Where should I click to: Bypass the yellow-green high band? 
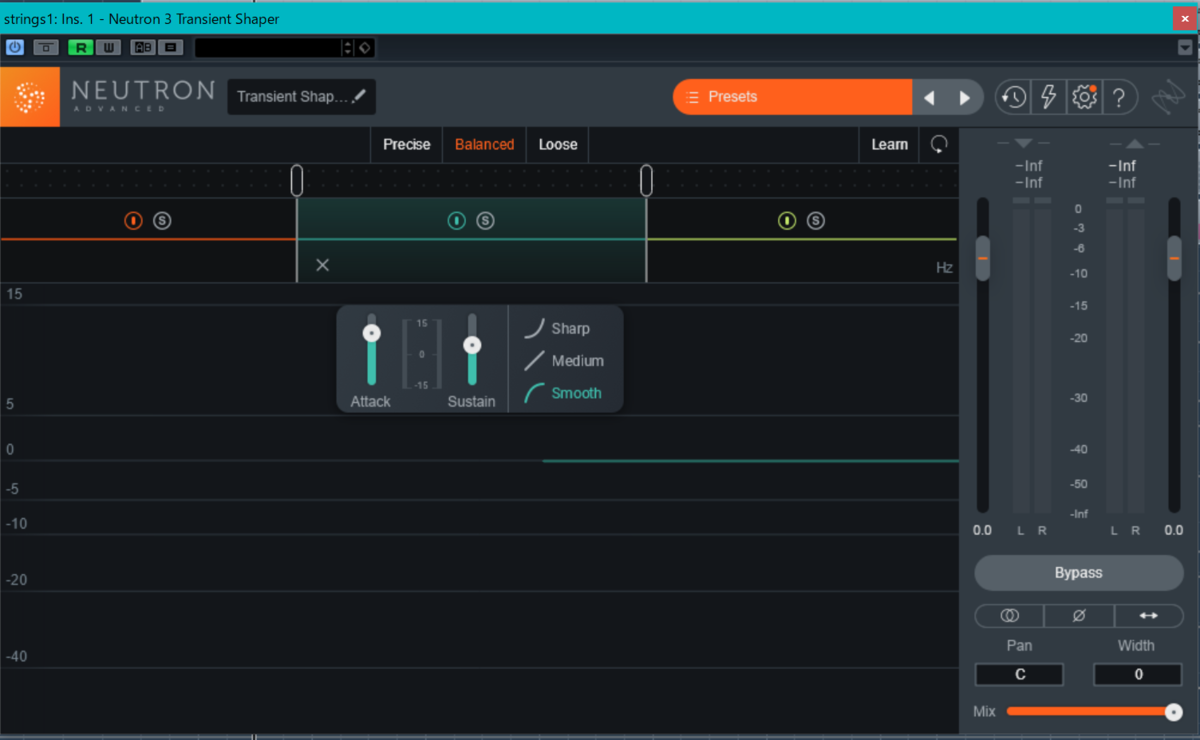pyautogui.click(x=787, y=221)
